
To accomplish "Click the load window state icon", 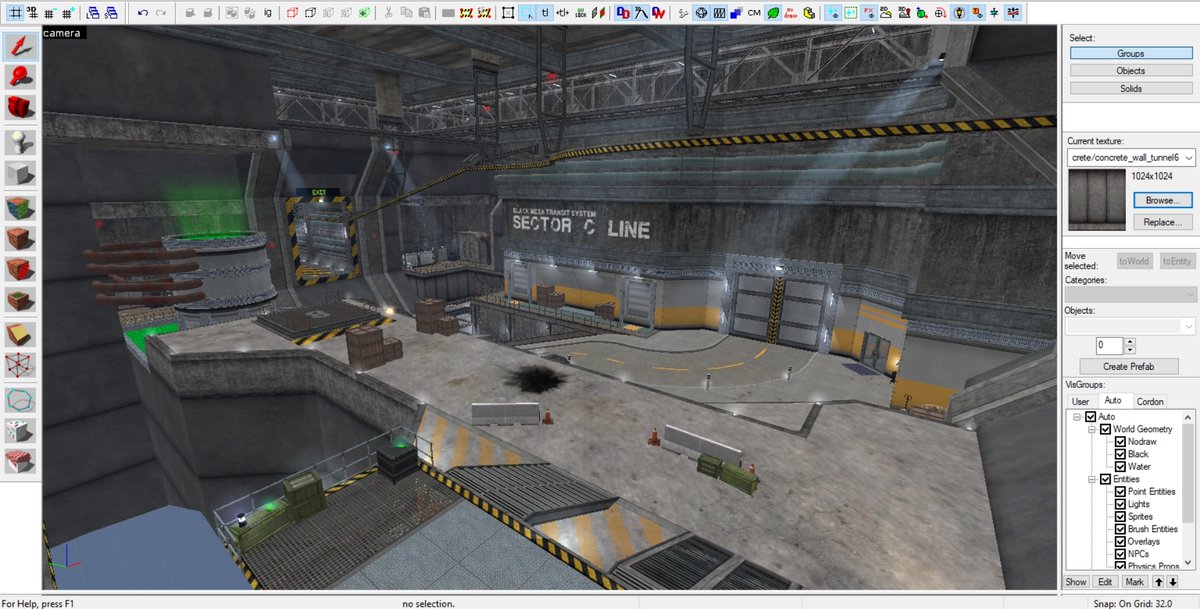I will click(x=92, y=13).
